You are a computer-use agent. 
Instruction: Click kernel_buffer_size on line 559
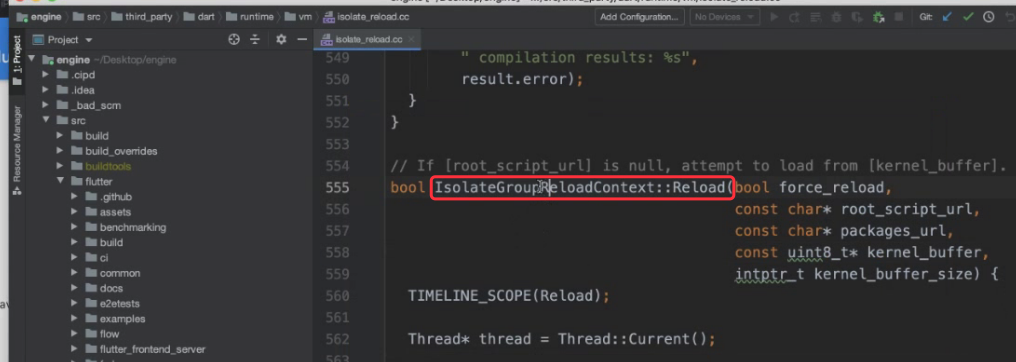(893, 275)
